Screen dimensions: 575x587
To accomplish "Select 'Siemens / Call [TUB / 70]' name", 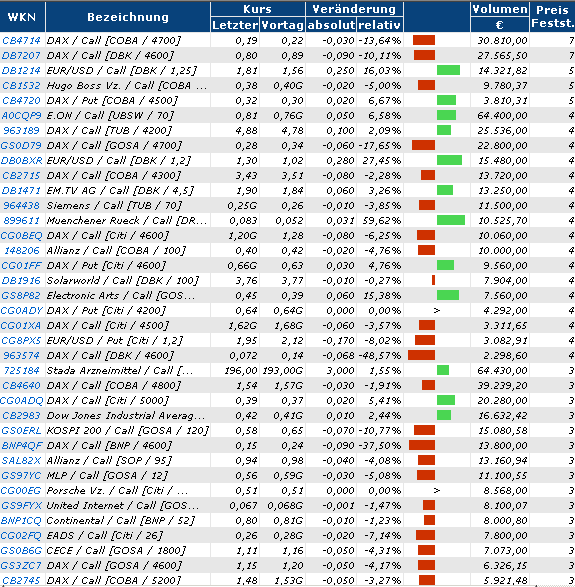I will coord(114,206).
